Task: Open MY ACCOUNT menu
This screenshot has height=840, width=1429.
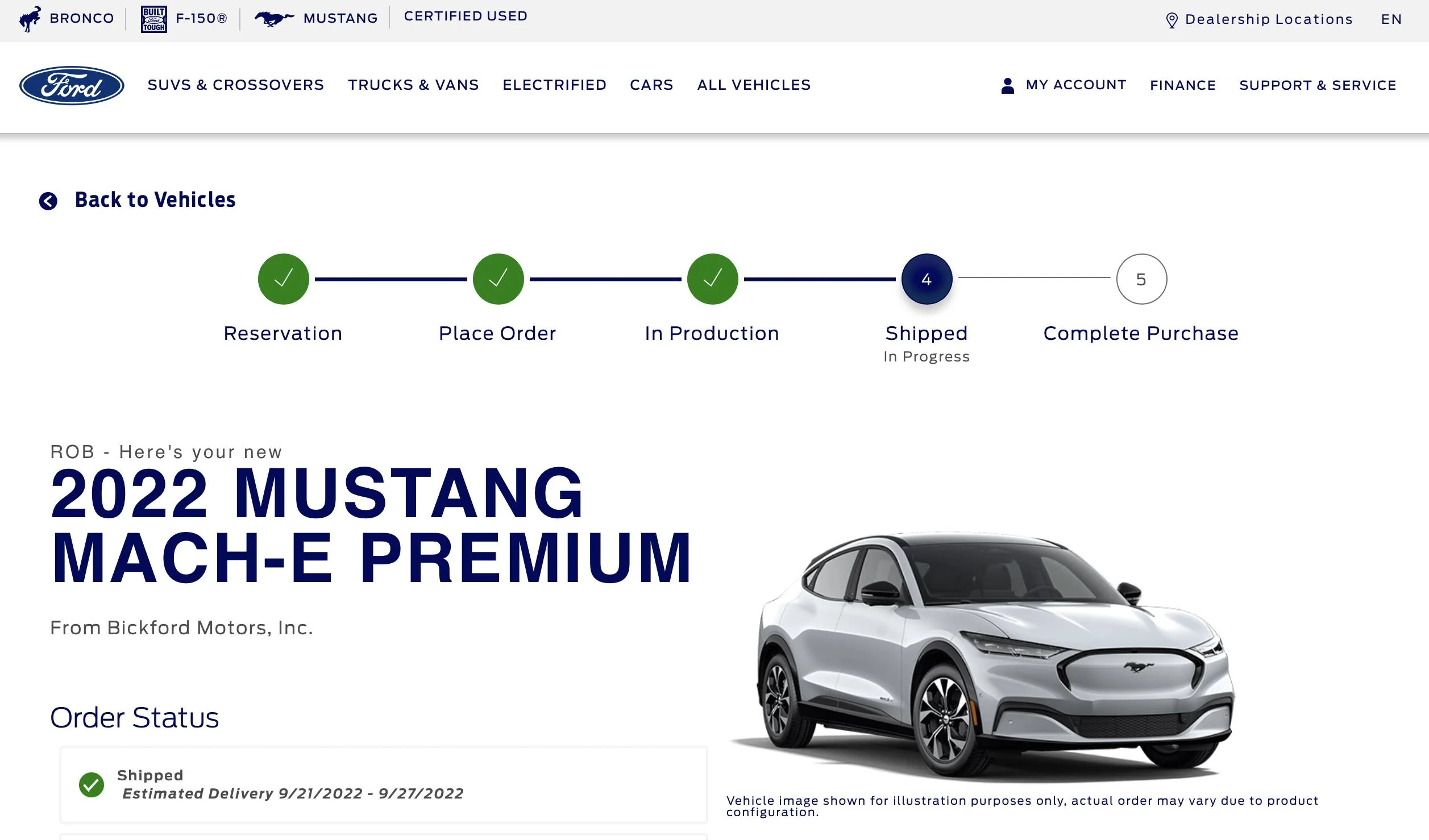Action: point(1076,85)
